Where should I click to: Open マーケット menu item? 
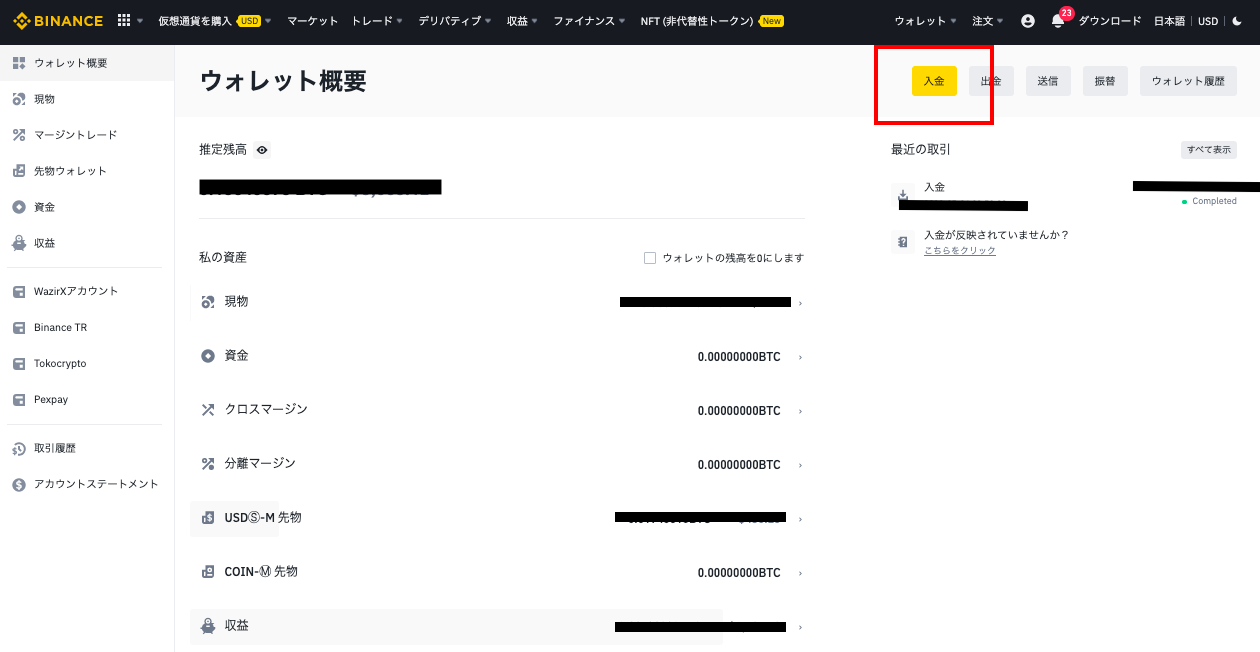[312, 21]
